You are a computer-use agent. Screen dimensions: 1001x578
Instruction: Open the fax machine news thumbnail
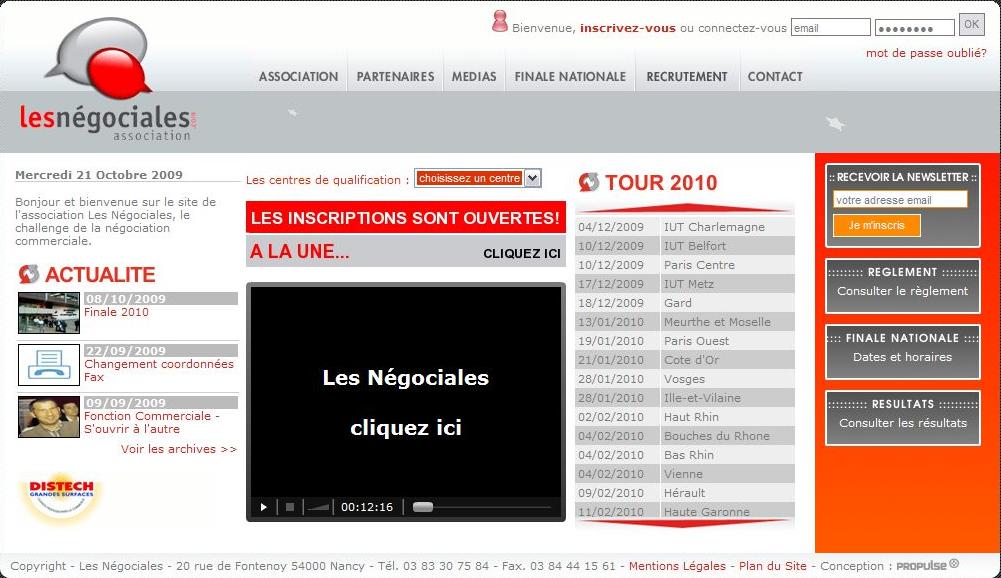(49, 365)
